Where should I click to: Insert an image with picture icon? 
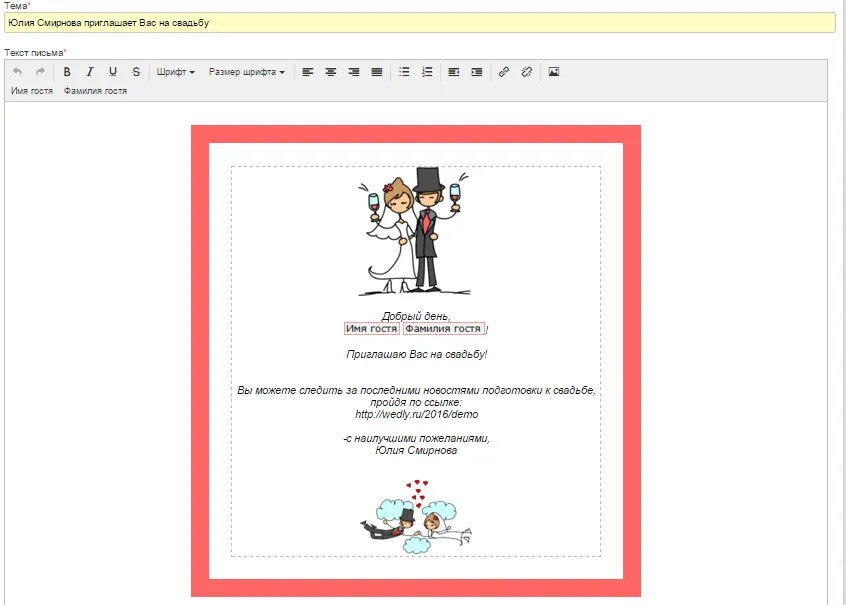click(554, 72)
